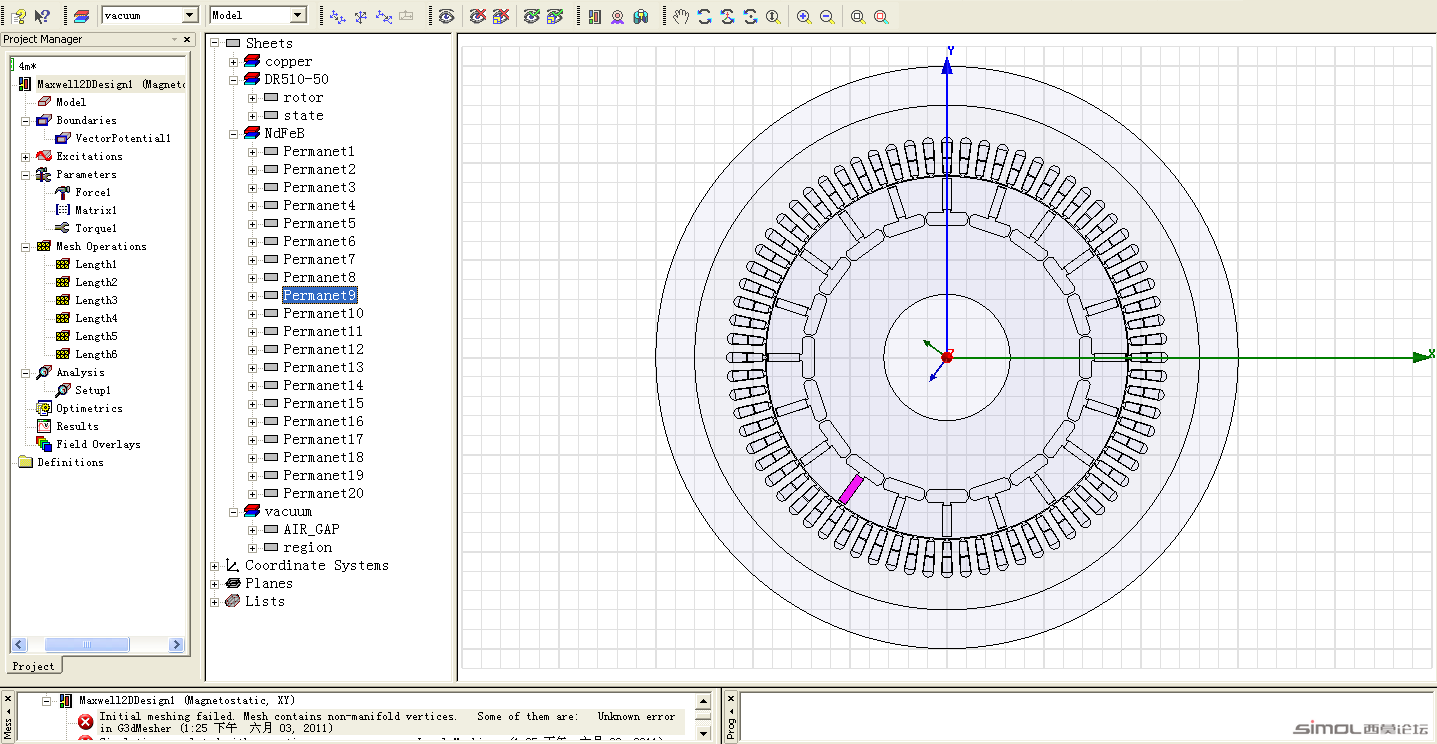Select Setup1 under Analysis
Screen dimensions: 1437x744
93,390
